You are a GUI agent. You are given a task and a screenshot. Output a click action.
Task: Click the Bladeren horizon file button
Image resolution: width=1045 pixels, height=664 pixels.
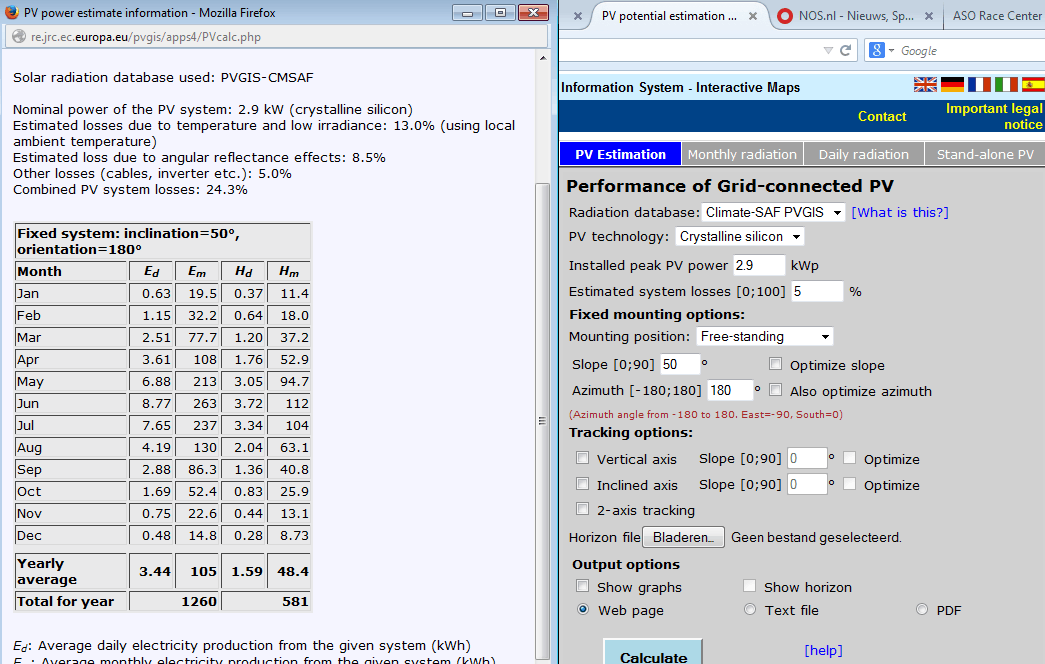pos(683,537)
